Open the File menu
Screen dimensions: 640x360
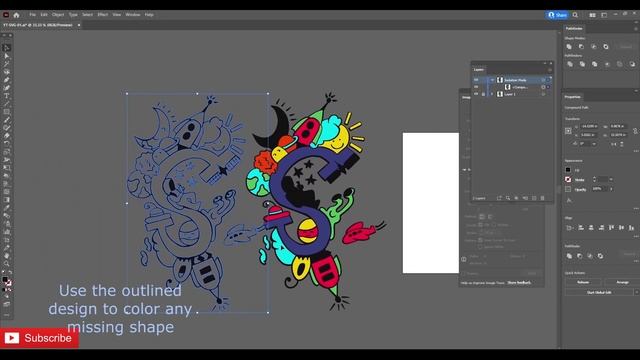pos(32,15)
